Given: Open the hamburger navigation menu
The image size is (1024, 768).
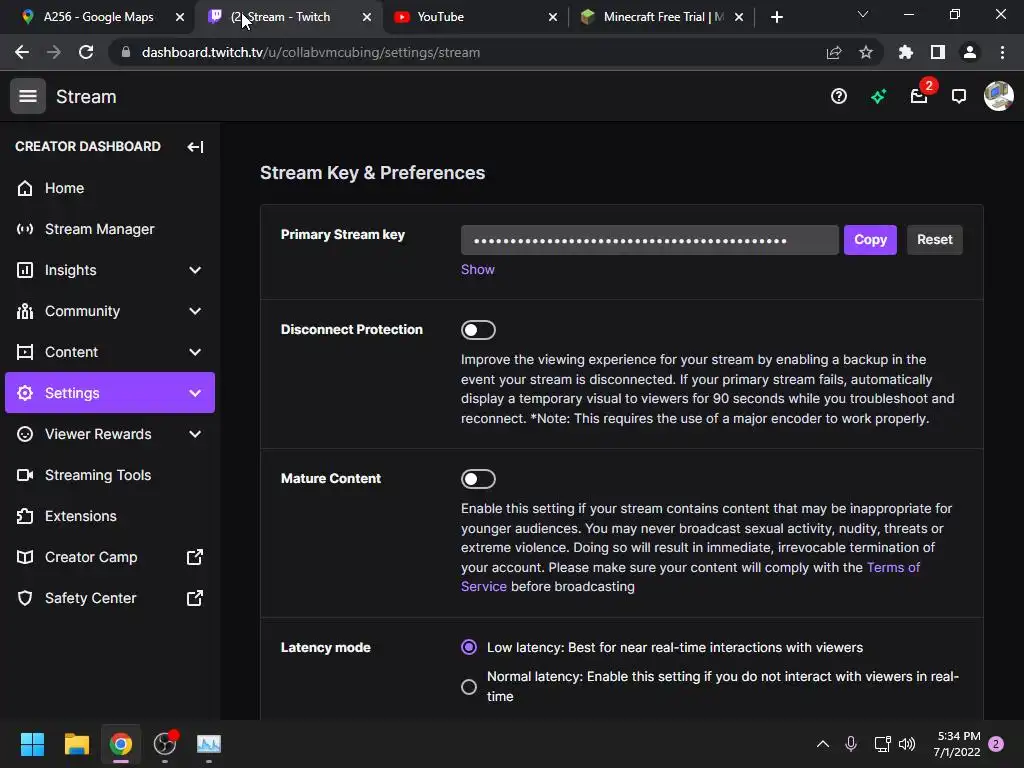Looking at the screenshot, I should point(27,96).
